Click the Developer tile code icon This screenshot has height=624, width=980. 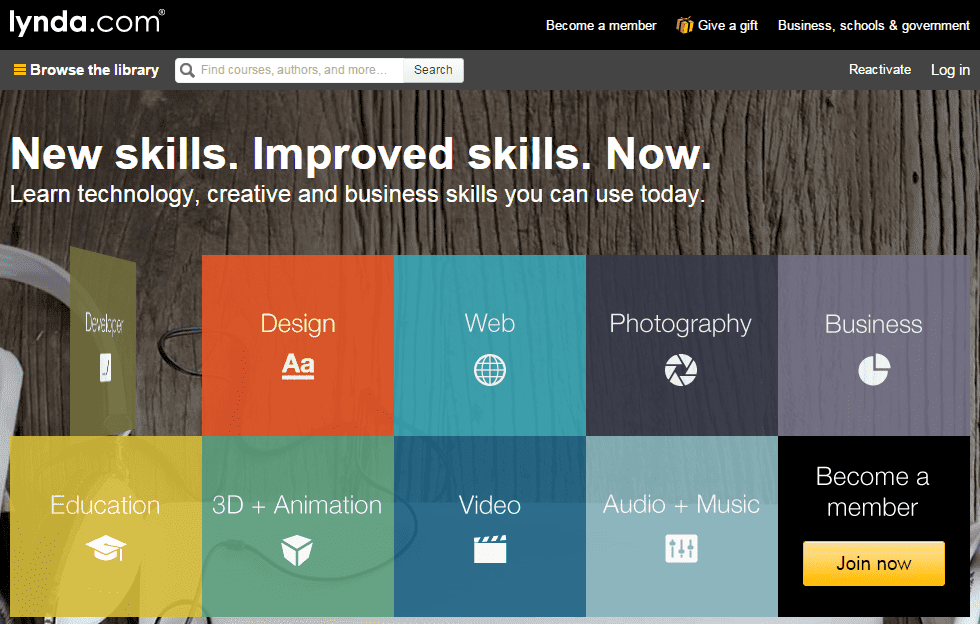point(106,367)
